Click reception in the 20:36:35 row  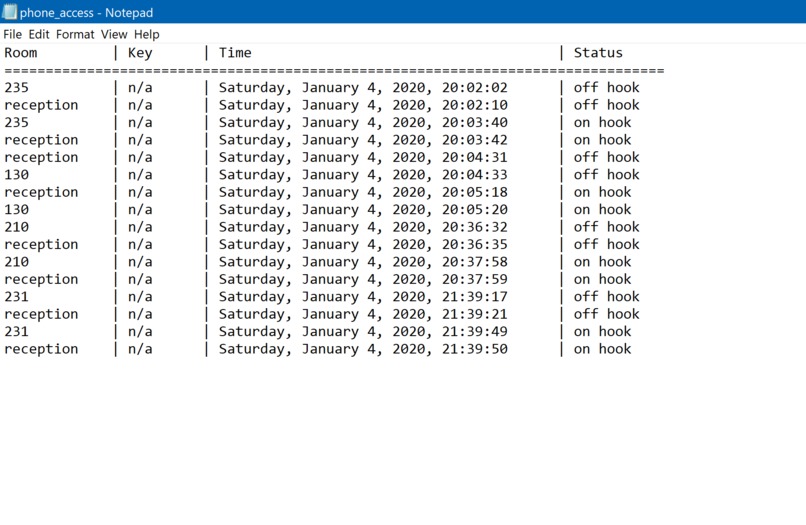pos(41,245)
